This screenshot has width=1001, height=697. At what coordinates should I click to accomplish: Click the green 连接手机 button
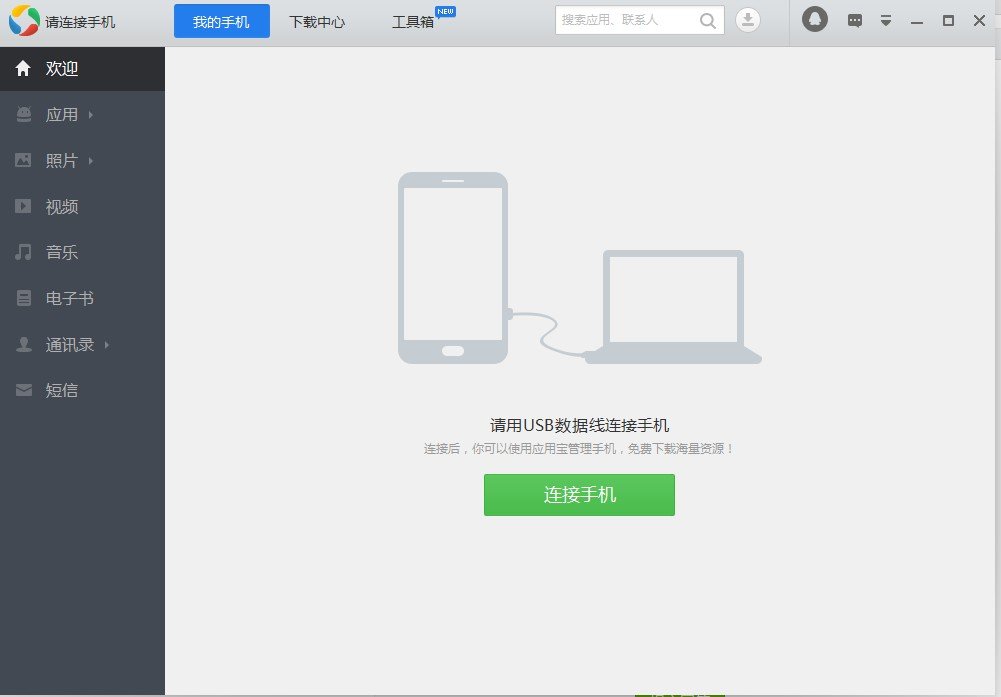tap(579, 494)
